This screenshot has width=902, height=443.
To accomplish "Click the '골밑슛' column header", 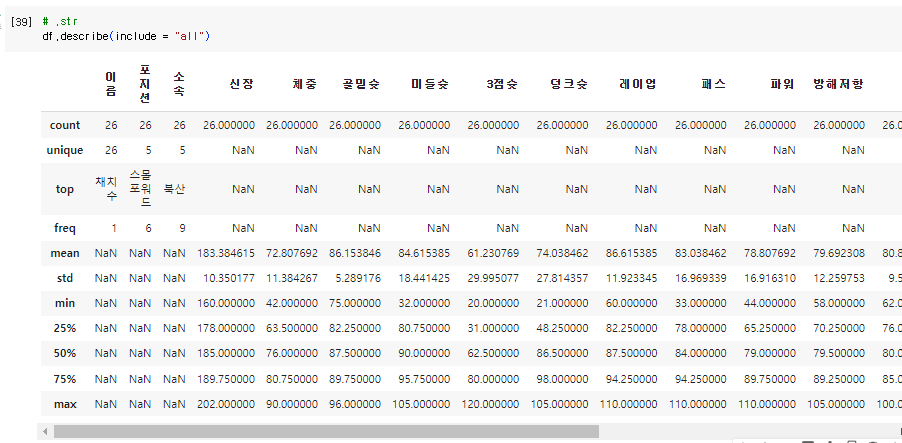I will [x=361, y=84].
